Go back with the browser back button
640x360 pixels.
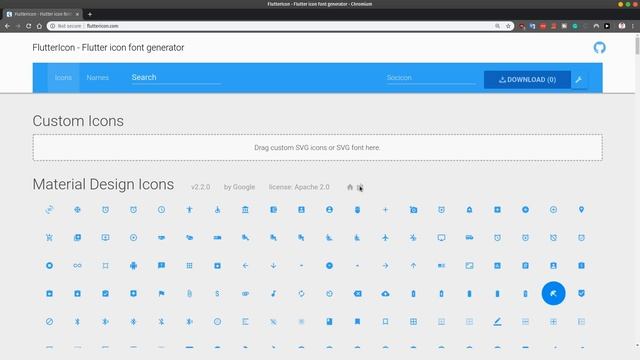tap(7, 26)
